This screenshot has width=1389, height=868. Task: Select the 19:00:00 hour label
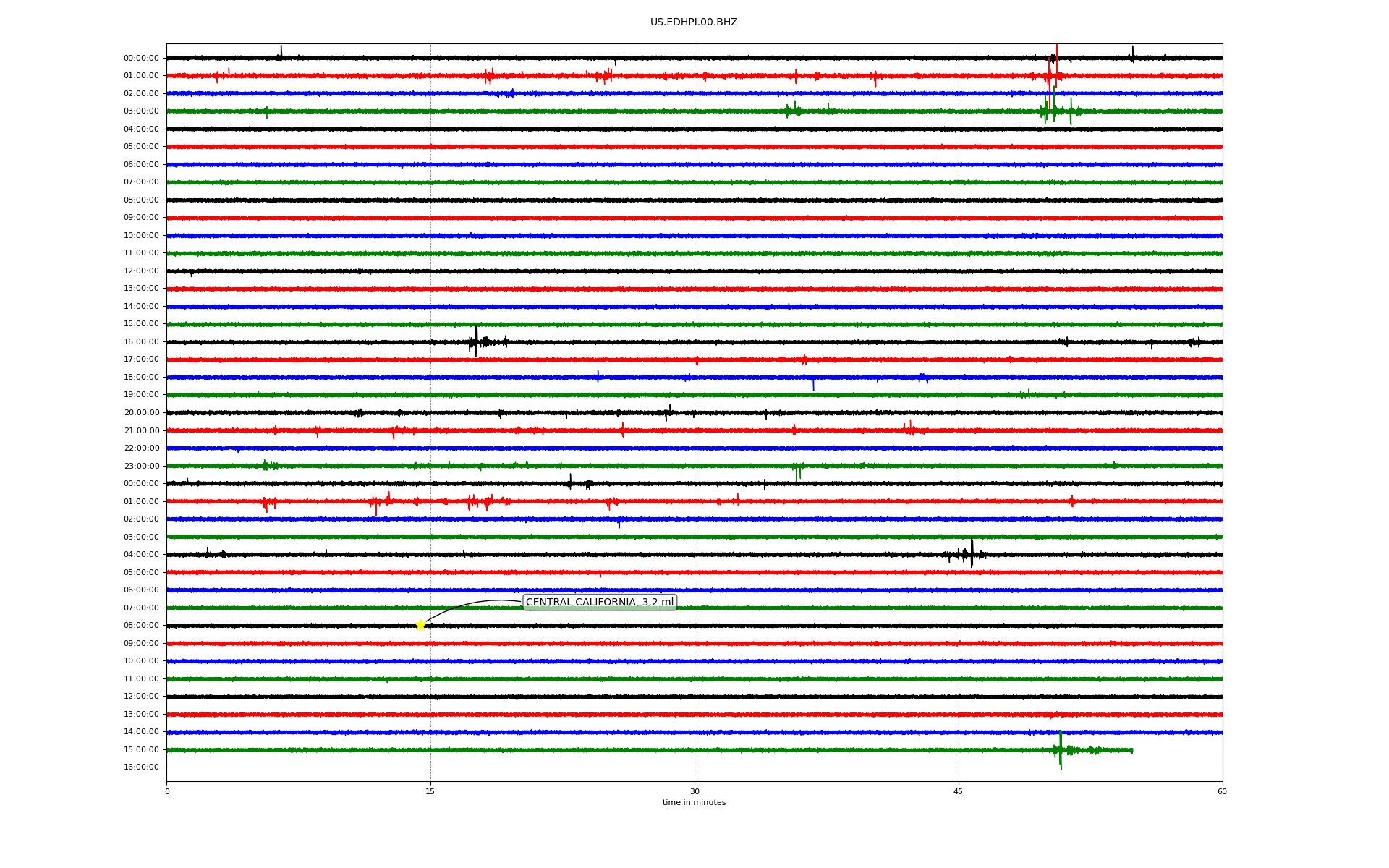[141, 395]
